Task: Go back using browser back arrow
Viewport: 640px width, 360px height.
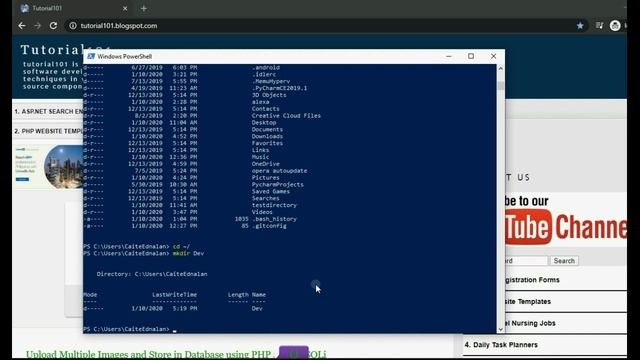Action: [x=22, y=26]
